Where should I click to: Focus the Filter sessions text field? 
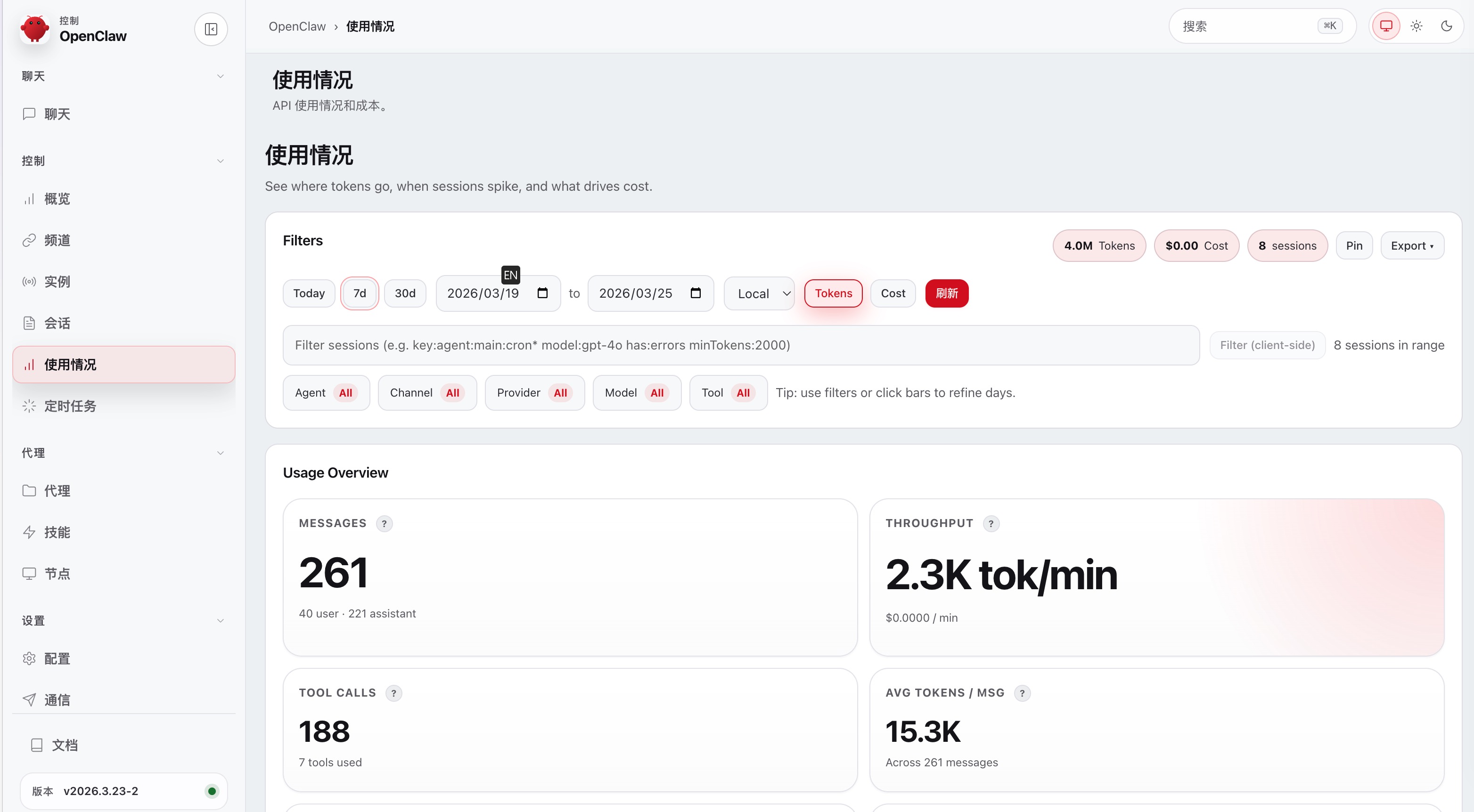[740, 345]
